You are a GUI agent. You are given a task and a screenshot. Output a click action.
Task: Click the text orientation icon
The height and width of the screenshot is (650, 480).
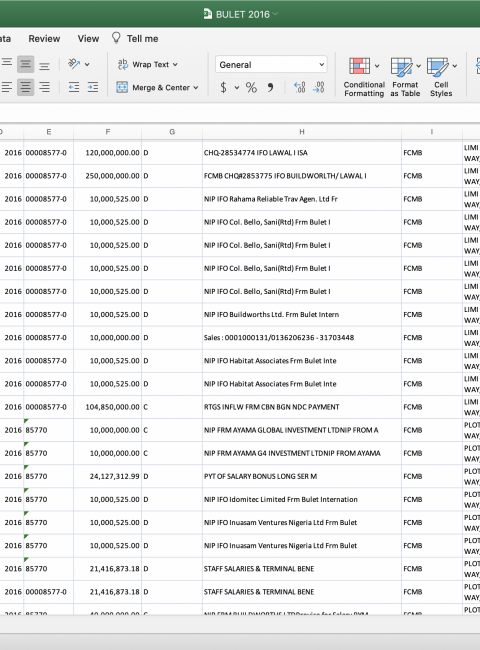pyautogui.click(x=74, y=64)
